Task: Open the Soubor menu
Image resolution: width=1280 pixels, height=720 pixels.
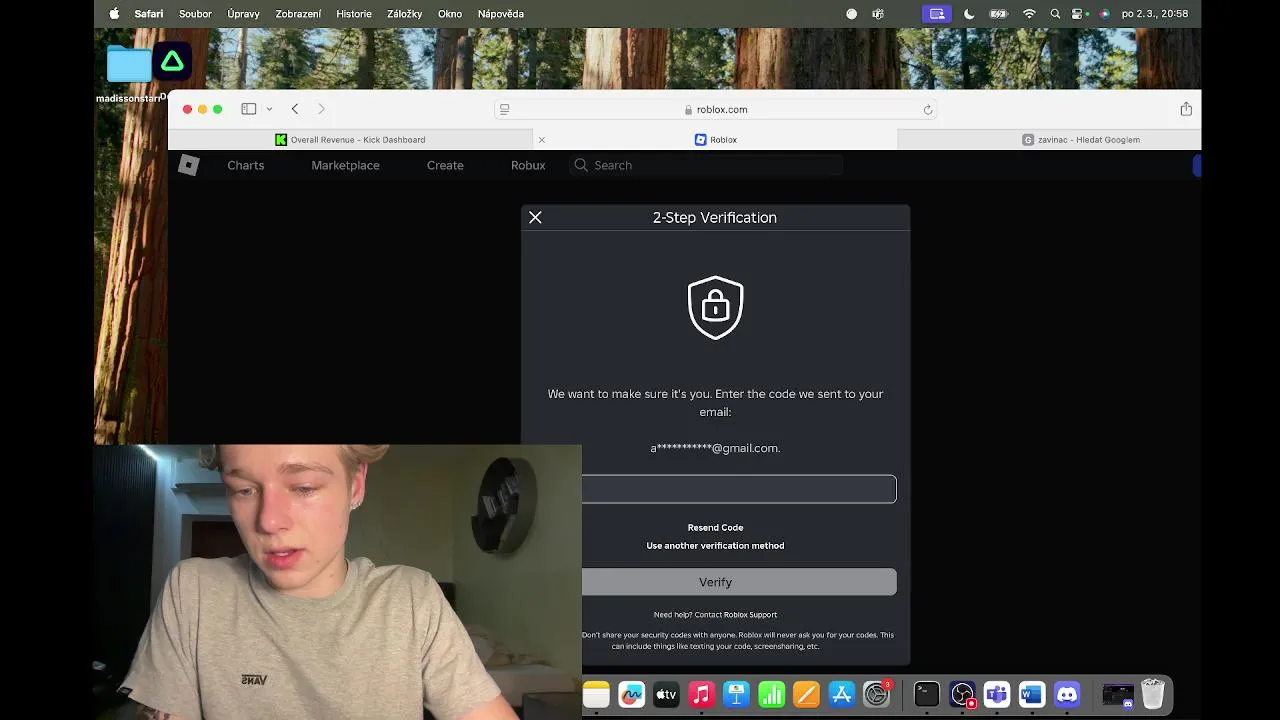Action: tap(195, 14)
